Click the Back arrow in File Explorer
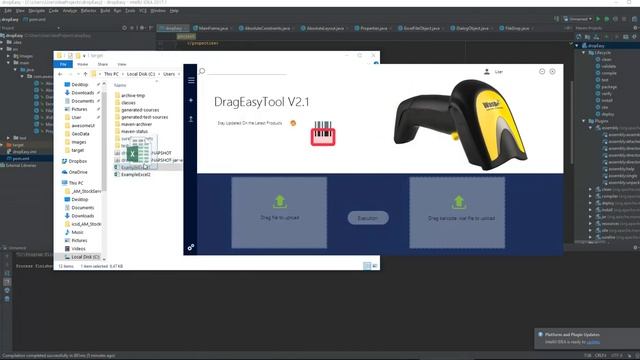Screen dimensions: 640x360 coord(60,74)
